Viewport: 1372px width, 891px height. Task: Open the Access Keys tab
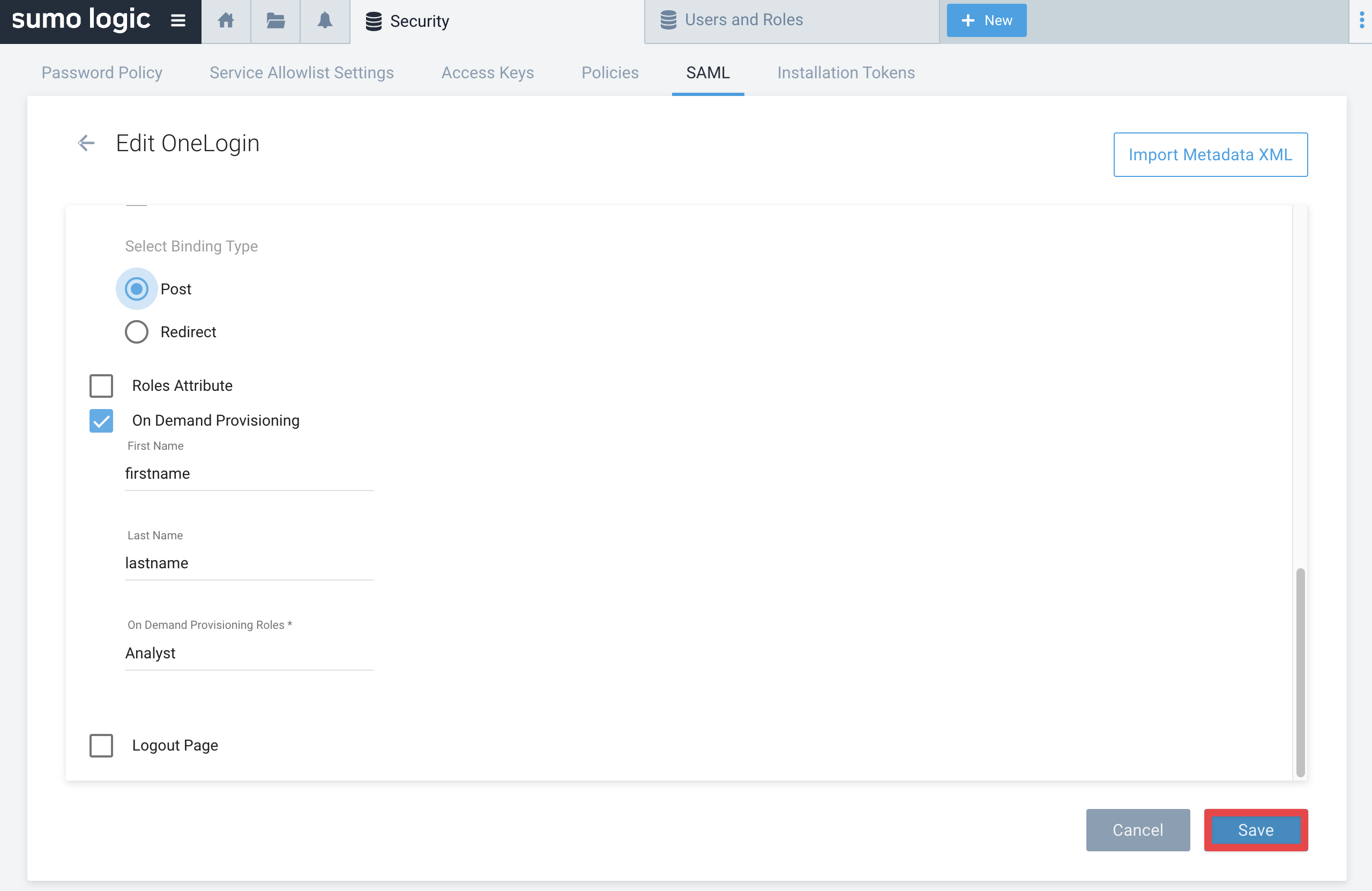click(x=488, y=73)
